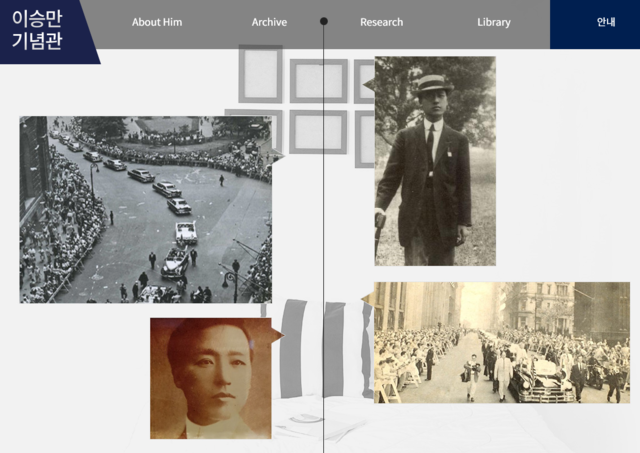Screen dimensions: 640x453
Task: Open the street-level crowd parade photo
Action: (502, 342)
